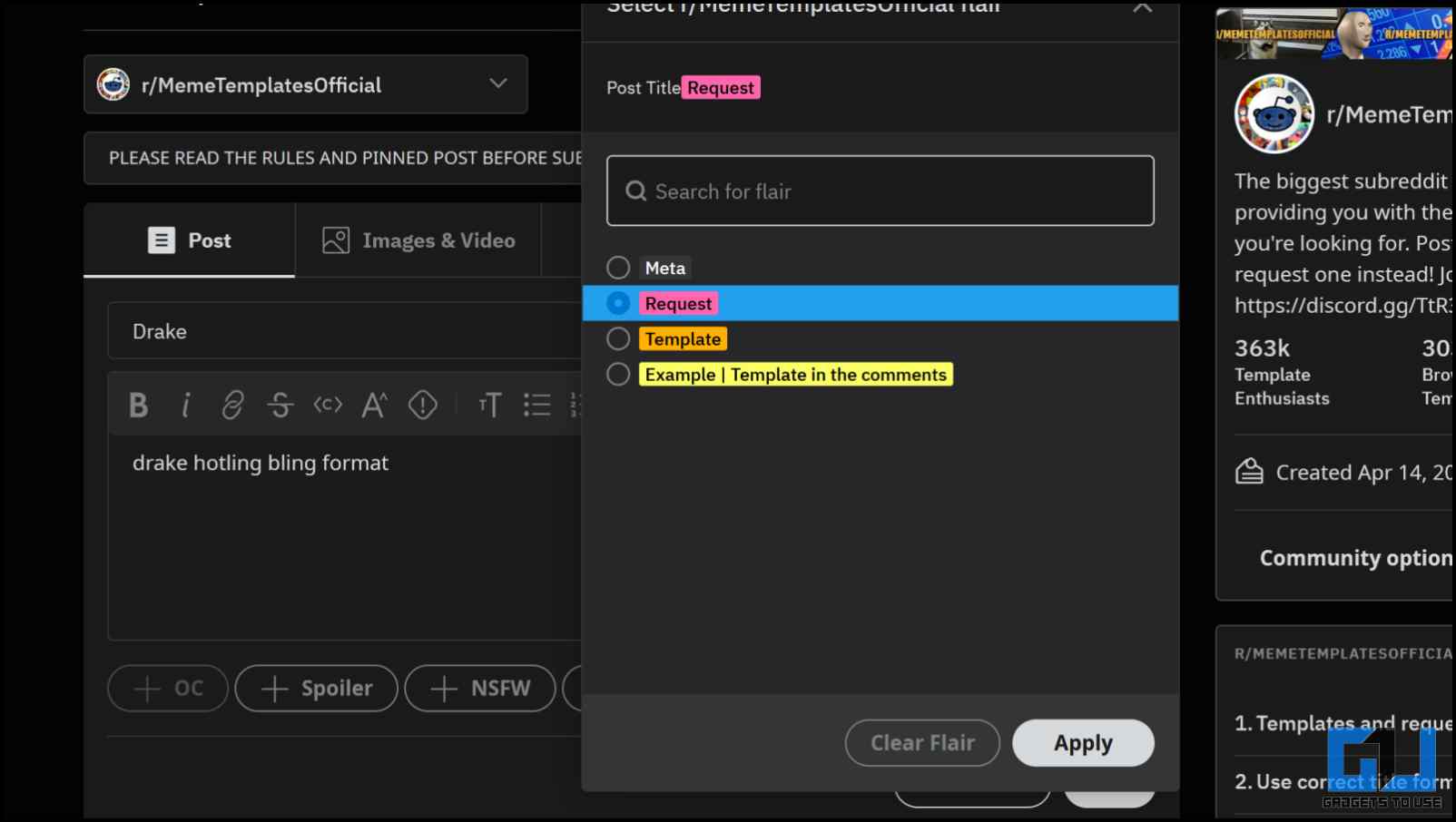Expand rule 2 Use correct title format
Screen dimensions: 1456x822
(x=1343, y=782)
